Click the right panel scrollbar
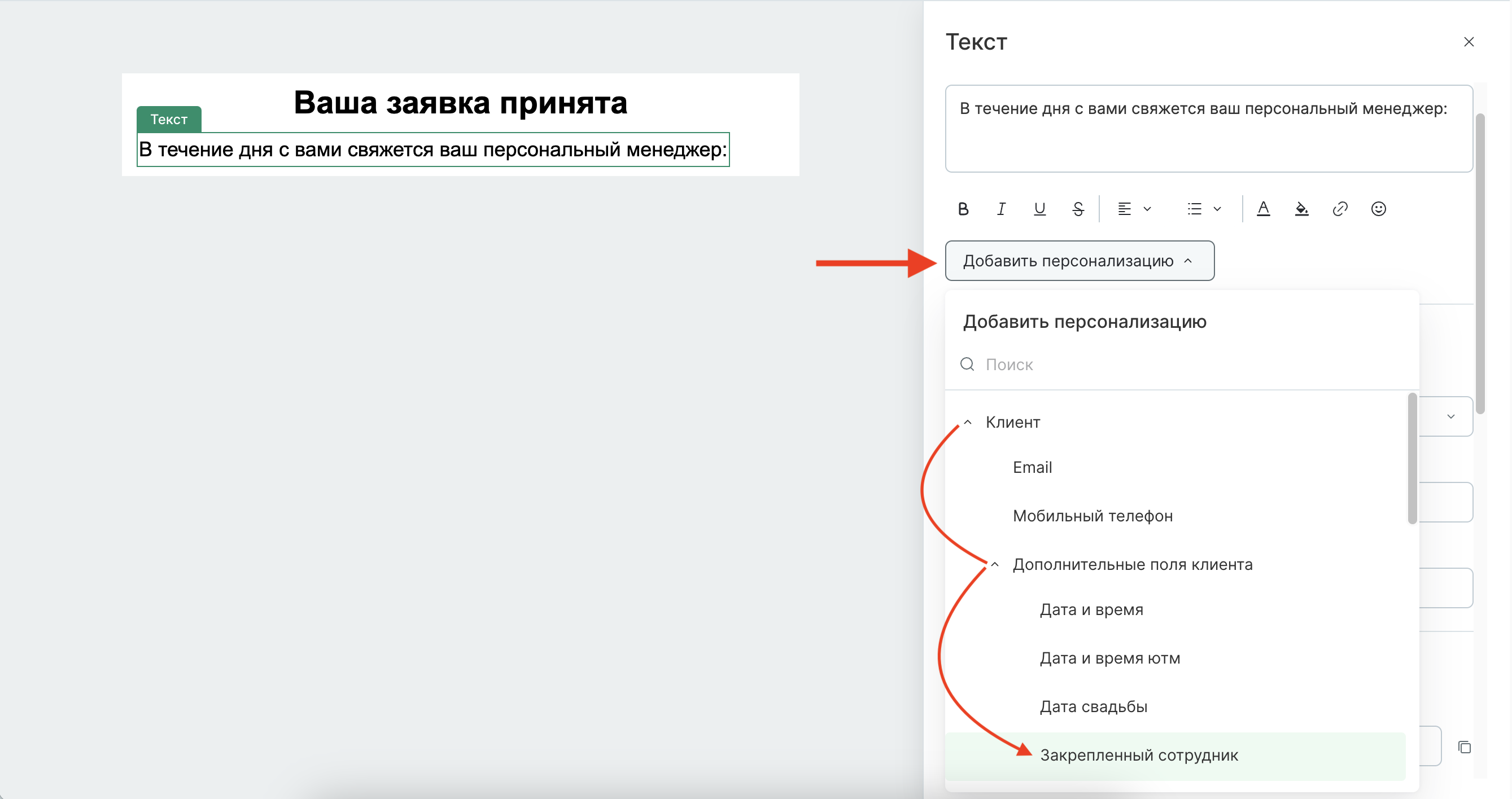Screen dimensions: 1512x799 click(1480, 264)
